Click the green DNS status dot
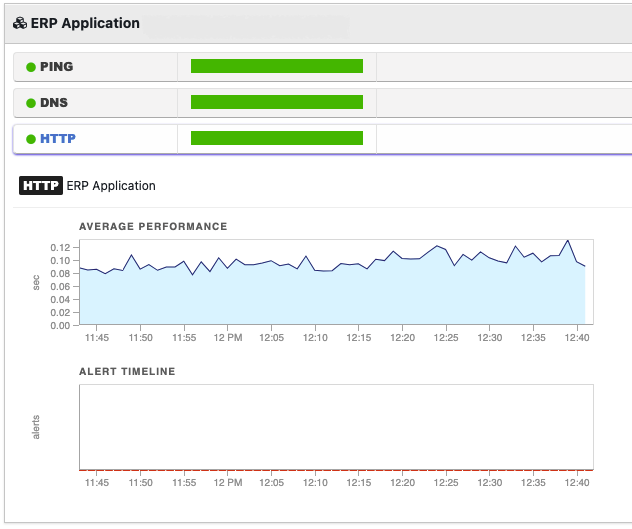Image resolution: width=632 pixels, height=529 pixels. 31,103
